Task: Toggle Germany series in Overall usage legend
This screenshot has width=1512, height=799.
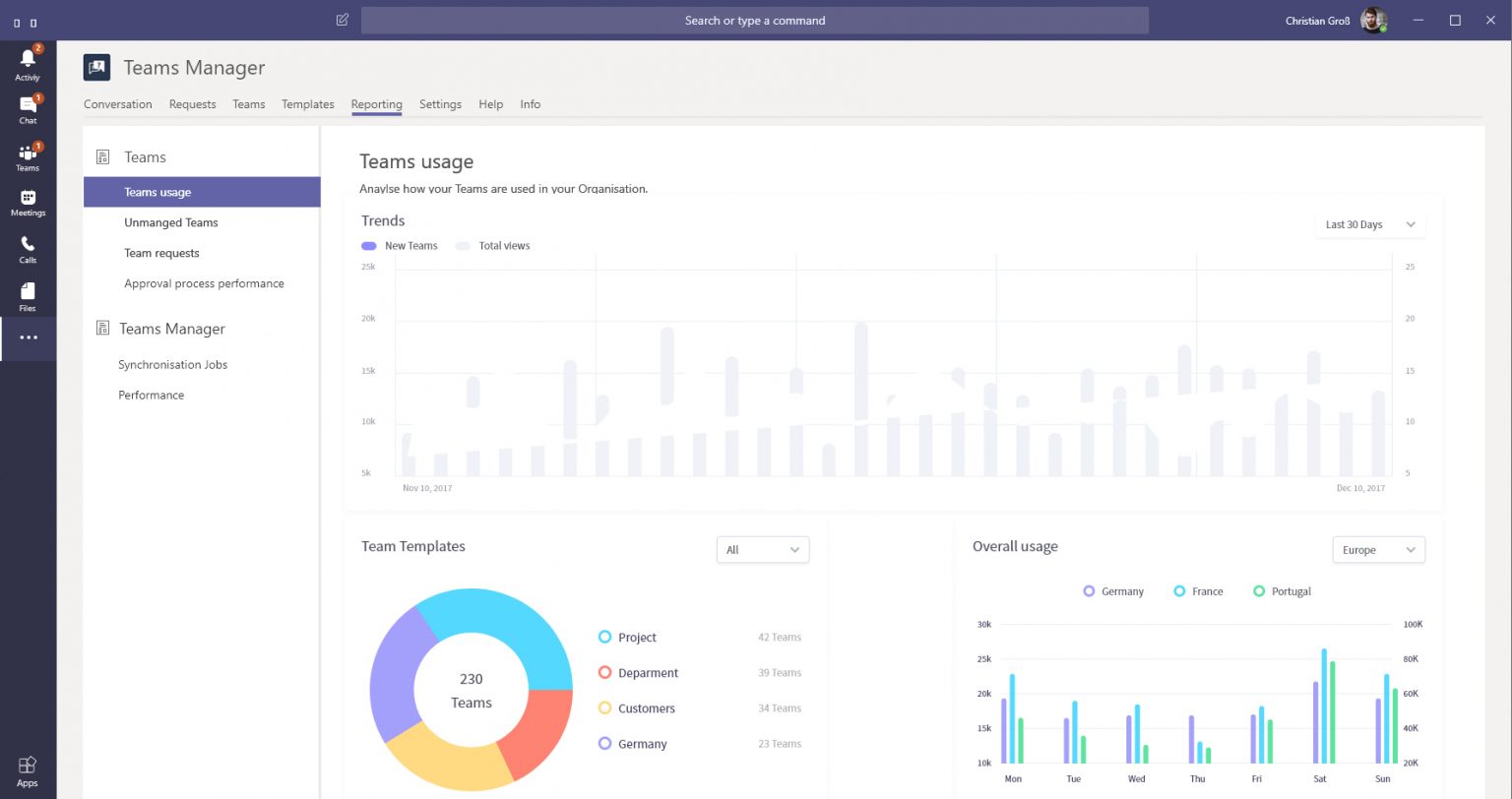Action: 1113,591
